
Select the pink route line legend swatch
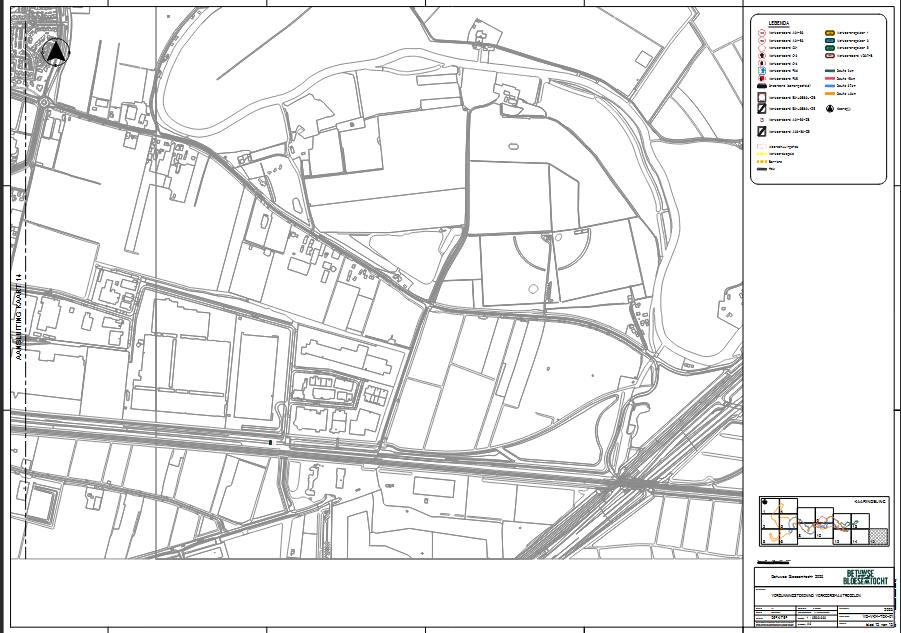[829, 79]
